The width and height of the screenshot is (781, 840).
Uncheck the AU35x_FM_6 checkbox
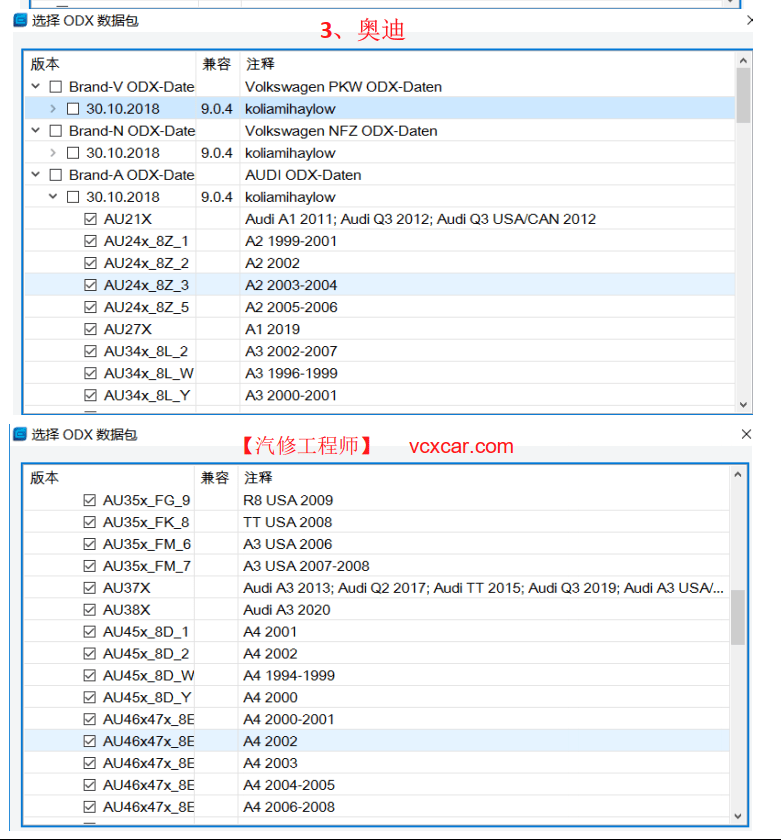tap(89, 544)
